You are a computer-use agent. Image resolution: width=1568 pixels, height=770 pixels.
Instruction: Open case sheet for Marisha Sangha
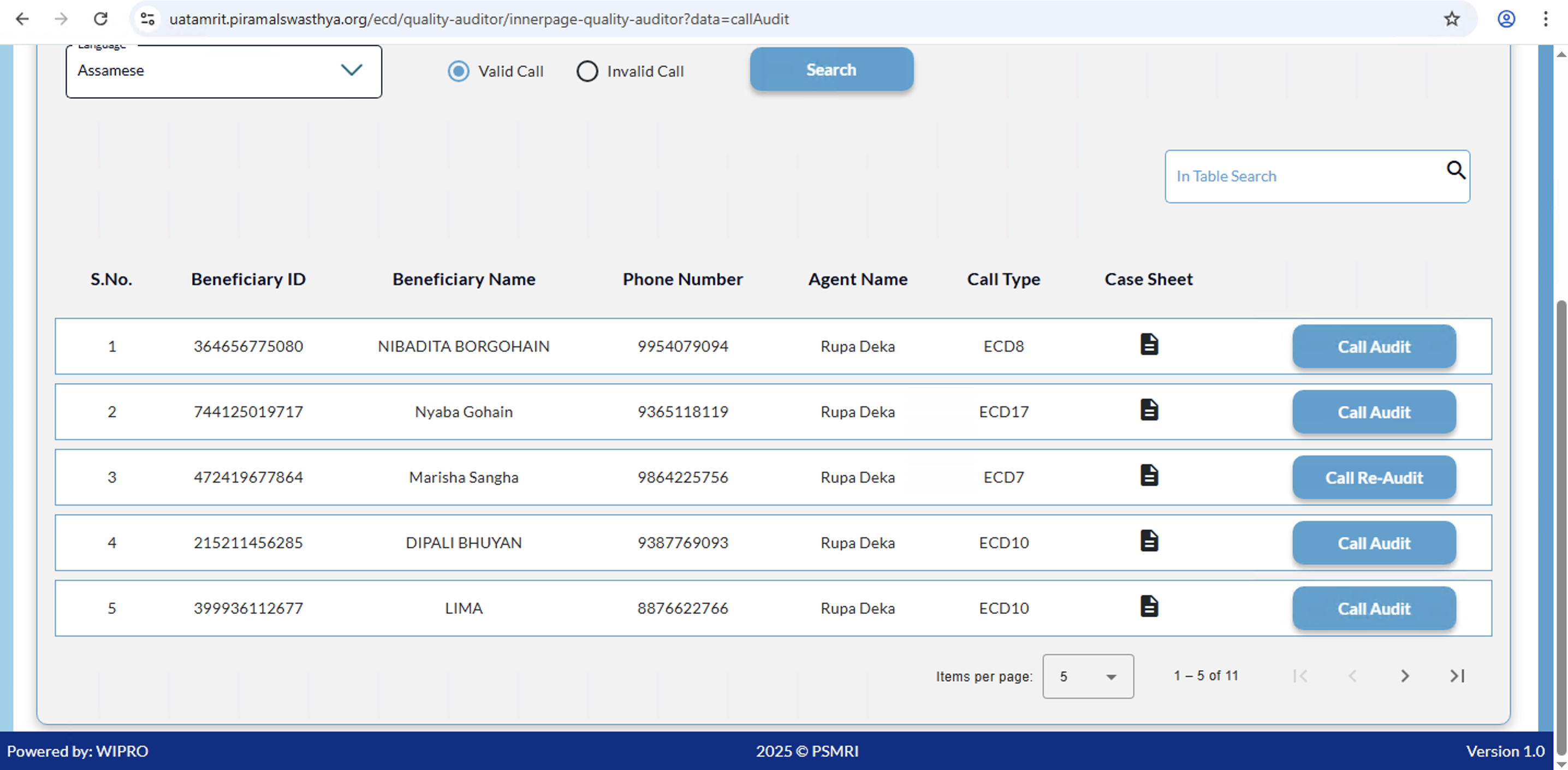(1149, 476)
